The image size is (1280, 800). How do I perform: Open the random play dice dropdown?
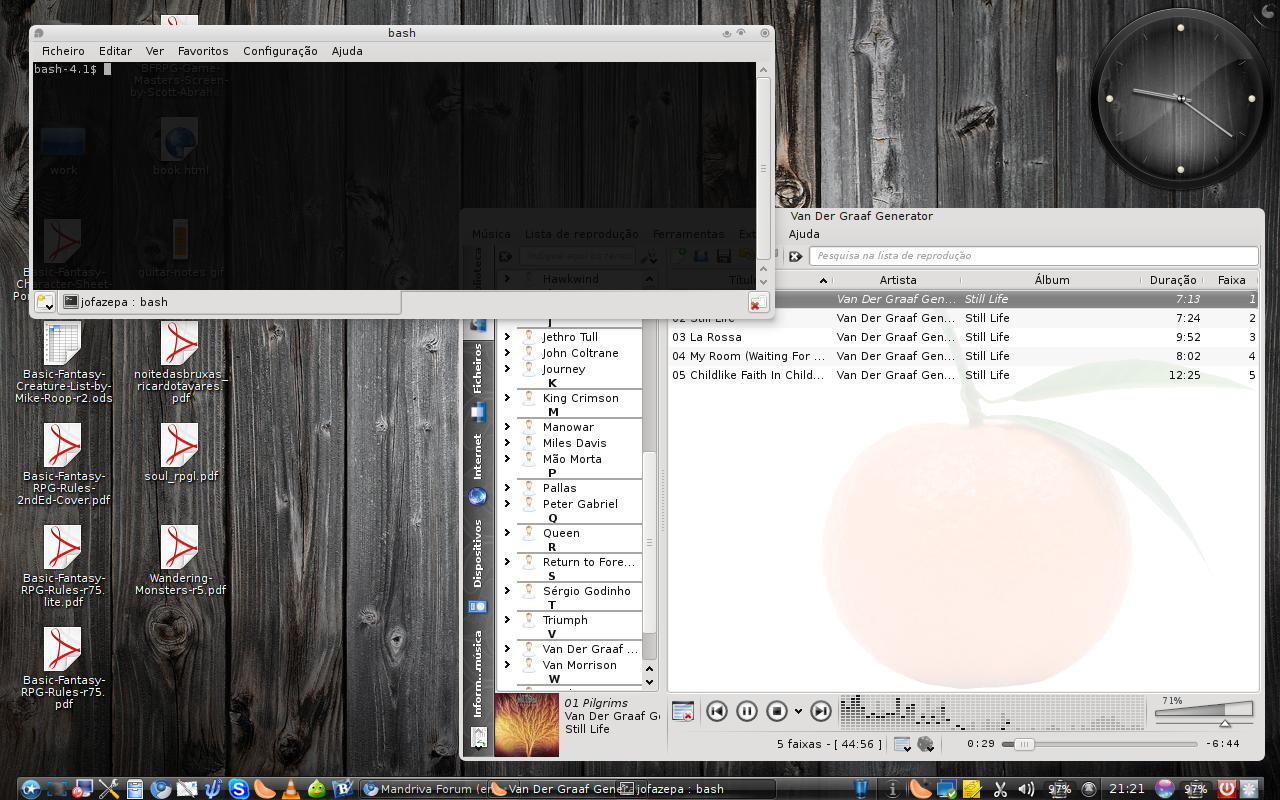(926, 744)
